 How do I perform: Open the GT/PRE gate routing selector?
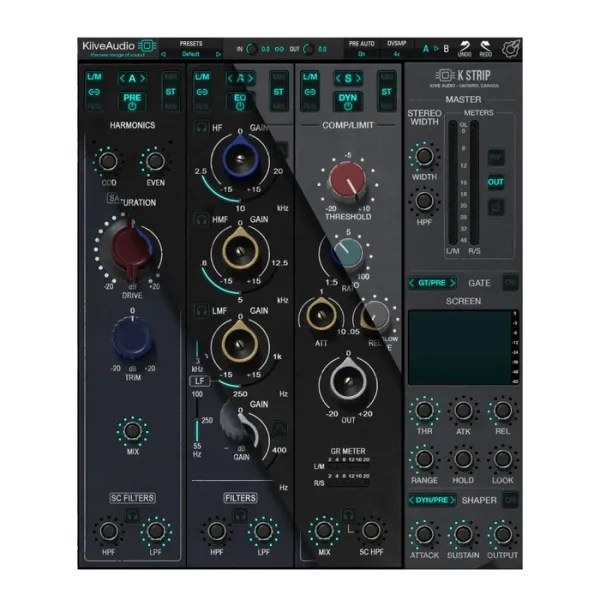(433, 283)
